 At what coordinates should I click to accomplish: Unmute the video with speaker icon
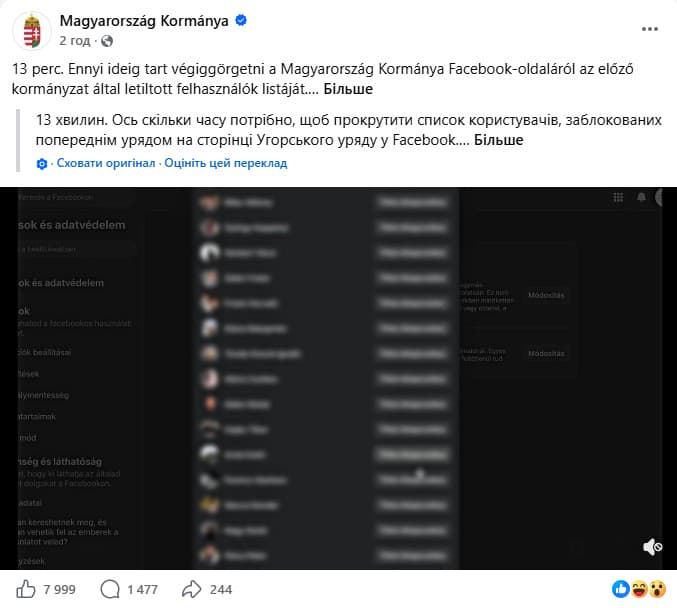pos(652,547)
